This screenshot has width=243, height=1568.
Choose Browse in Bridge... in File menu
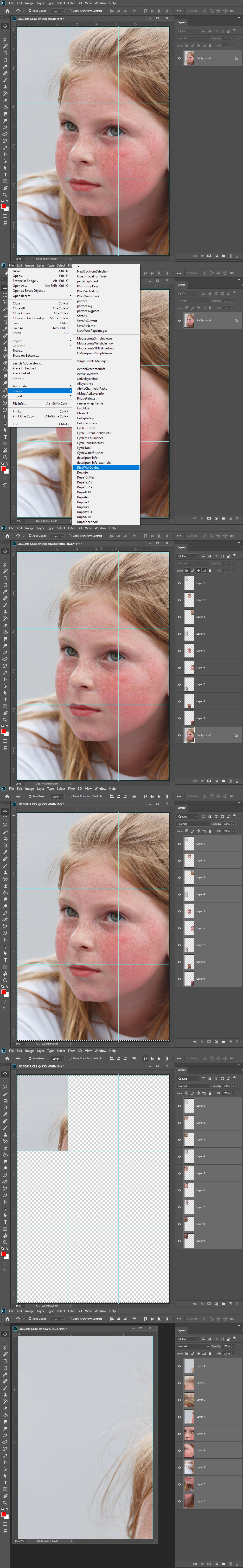[x=40, y=281]
